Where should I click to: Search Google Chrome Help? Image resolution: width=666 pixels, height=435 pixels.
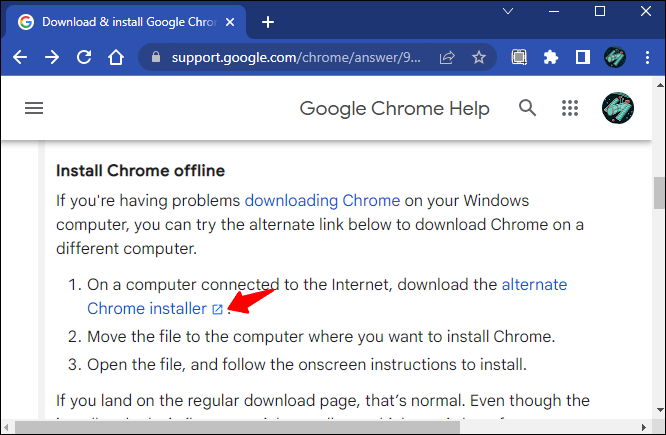point(527,108)
